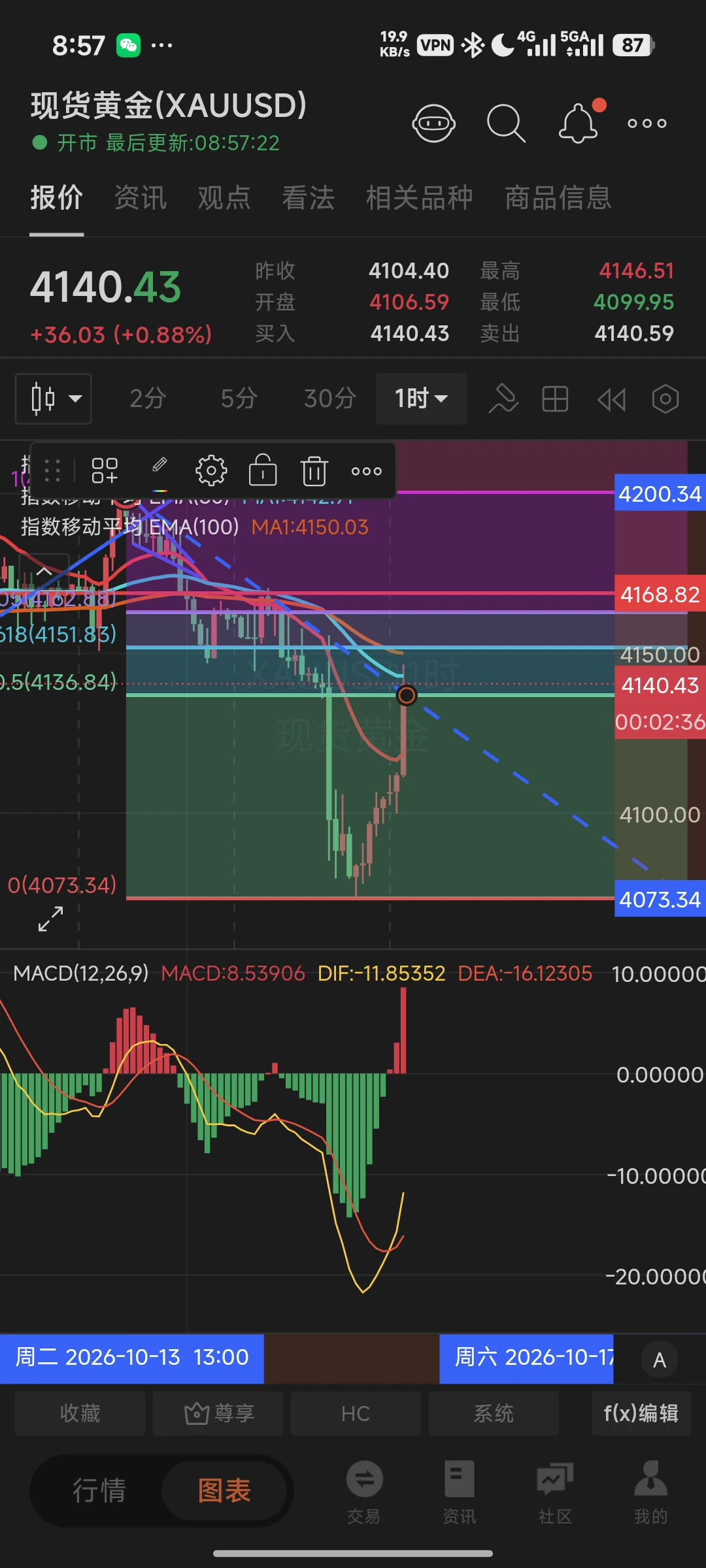Open chart hexagon settings icon

click(x=665, y=399)
